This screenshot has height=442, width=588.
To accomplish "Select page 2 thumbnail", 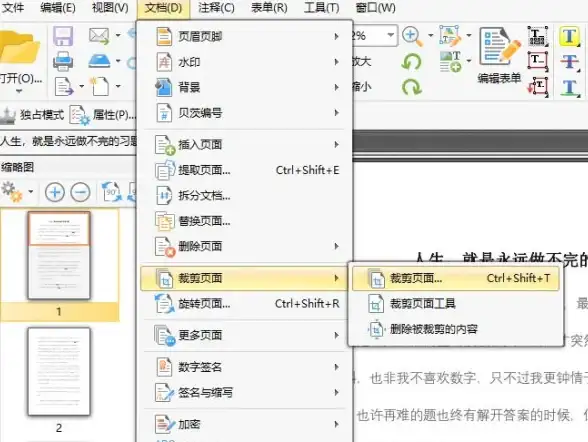I will pyautogui.click(x=59, y=372).
